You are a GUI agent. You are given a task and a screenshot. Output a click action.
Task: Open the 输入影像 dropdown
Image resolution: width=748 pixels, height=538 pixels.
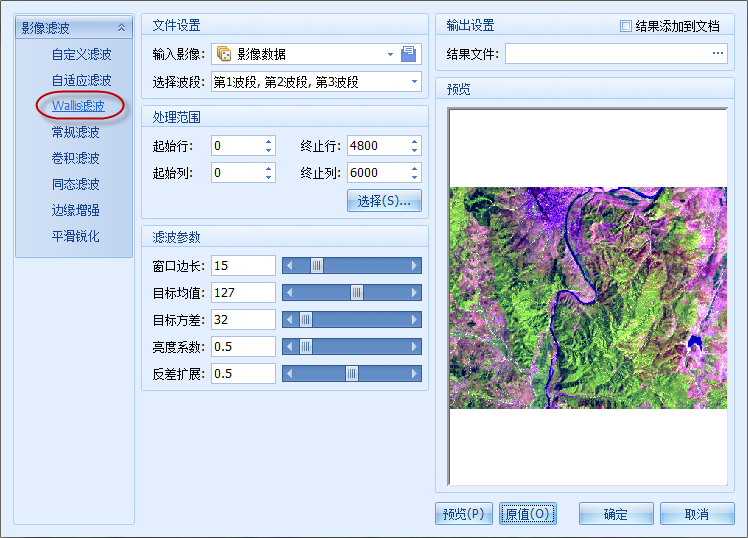390,54
